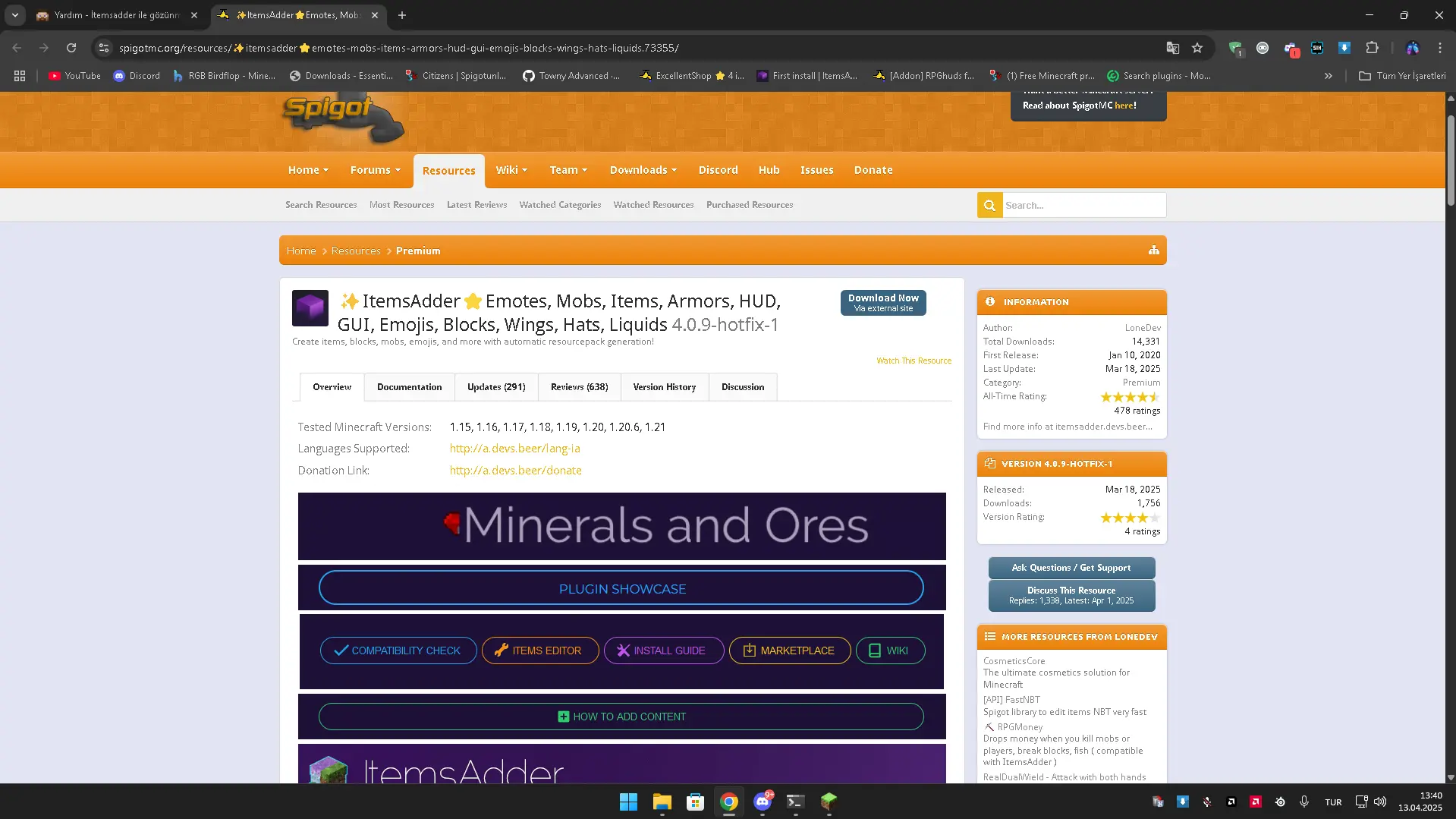Open the site information icon beside URL

coord(104,48)
